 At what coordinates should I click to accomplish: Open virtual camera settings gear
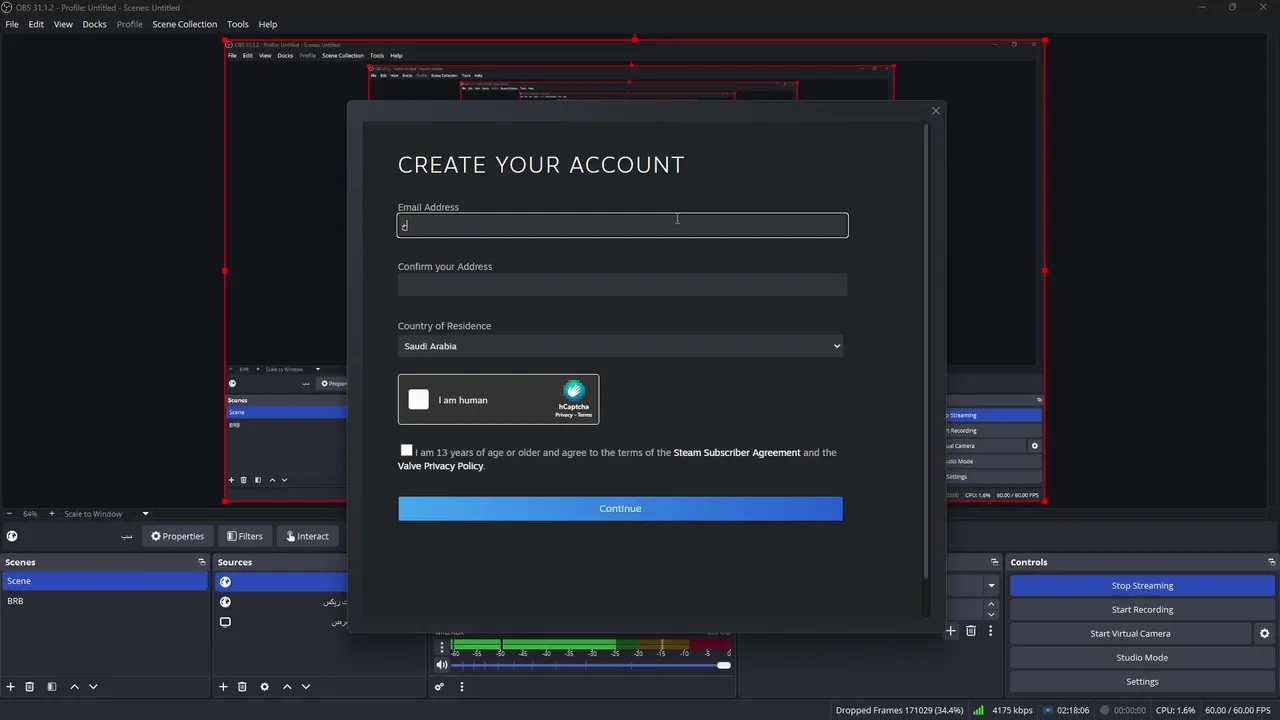(1264, 634)
